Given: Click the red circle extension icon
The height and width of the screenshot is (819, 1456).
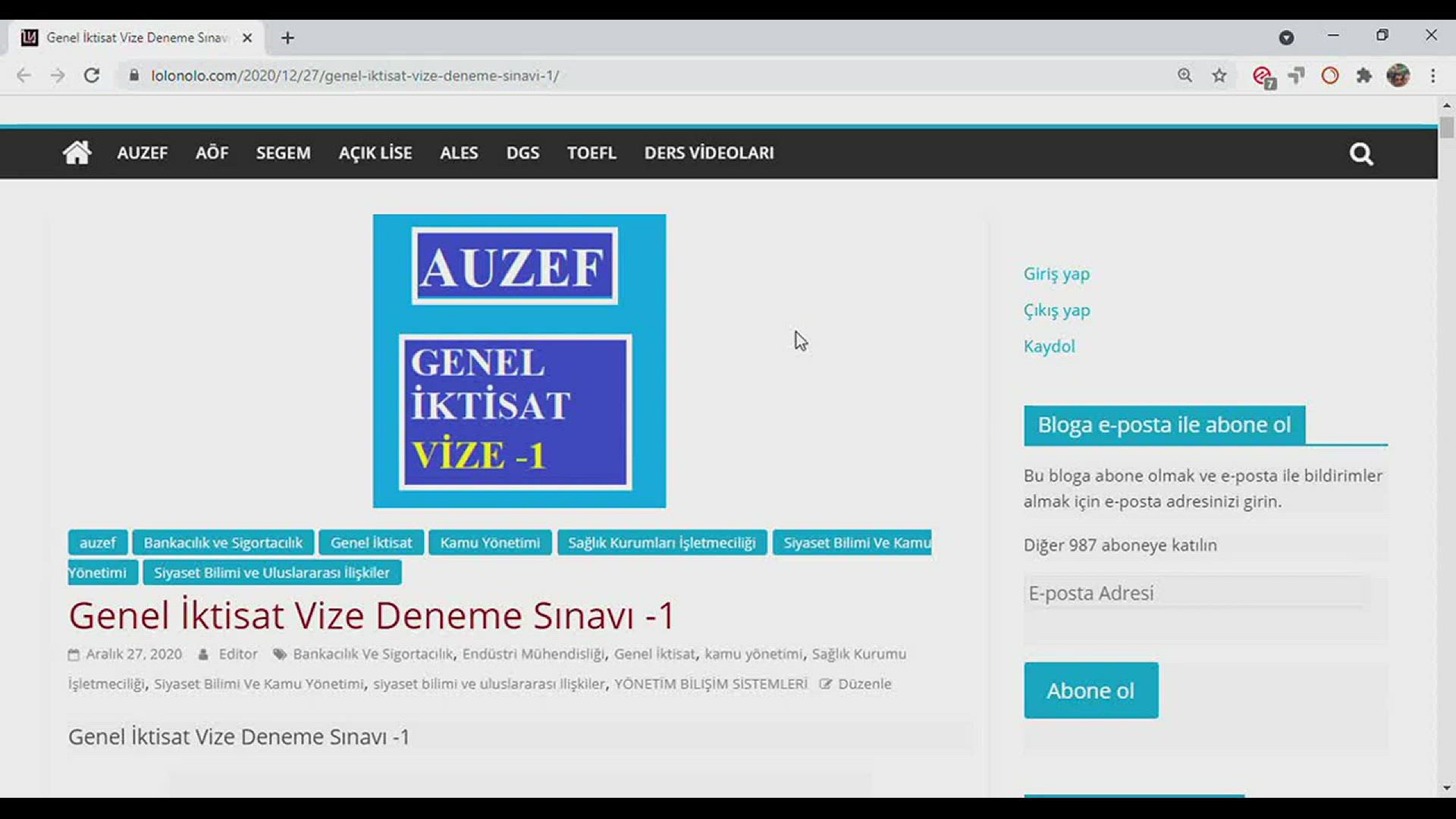Looking at the screenshot, I should coord(1329,75).
